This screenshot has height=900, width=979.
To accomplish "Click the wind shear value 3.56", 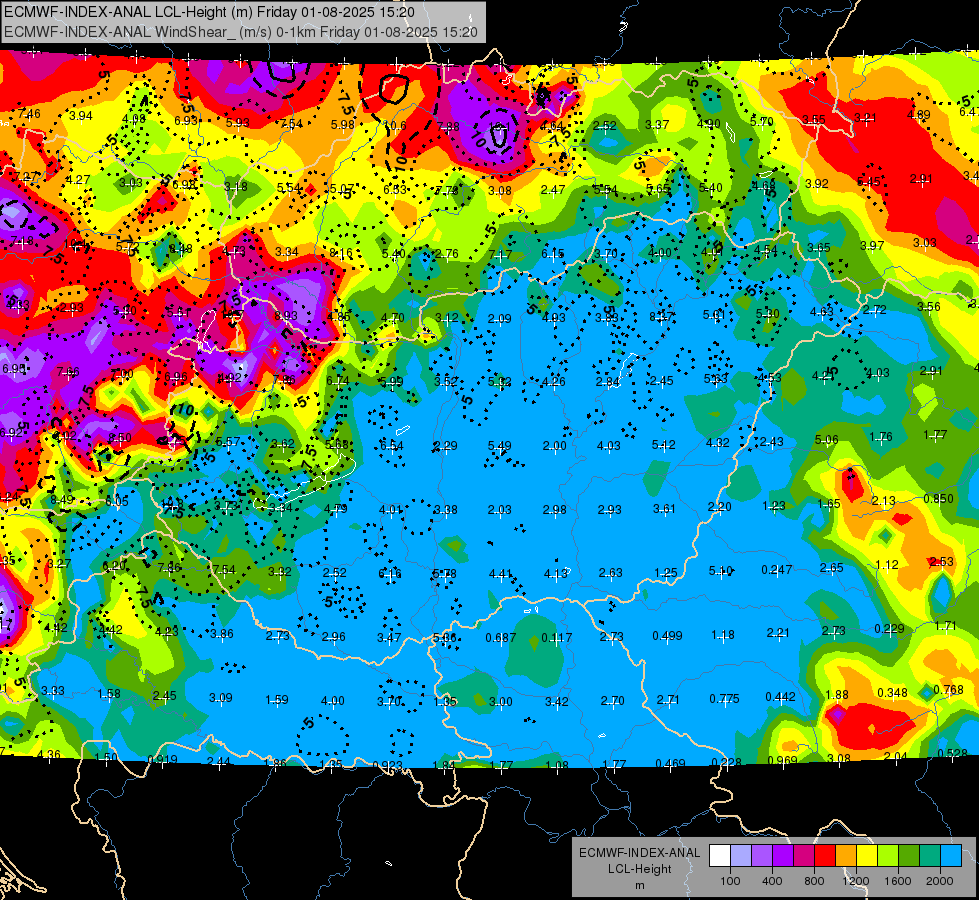I will 928,306.
